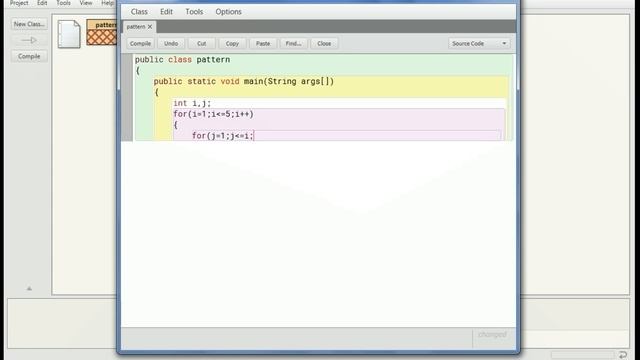The width and height of the screenshot is (640, 360).
Task: Click the 'public static void main' line
Action: (244, 81)
